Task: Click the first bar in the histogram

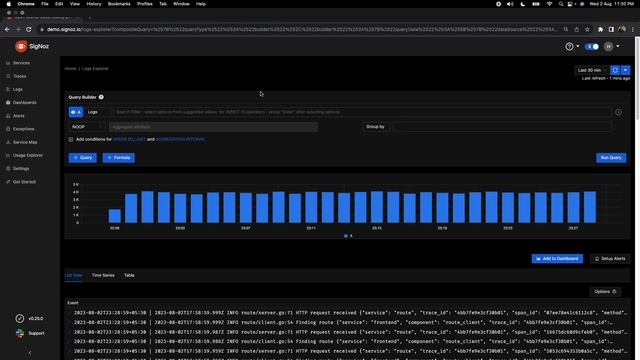Action: coord(115,216)
